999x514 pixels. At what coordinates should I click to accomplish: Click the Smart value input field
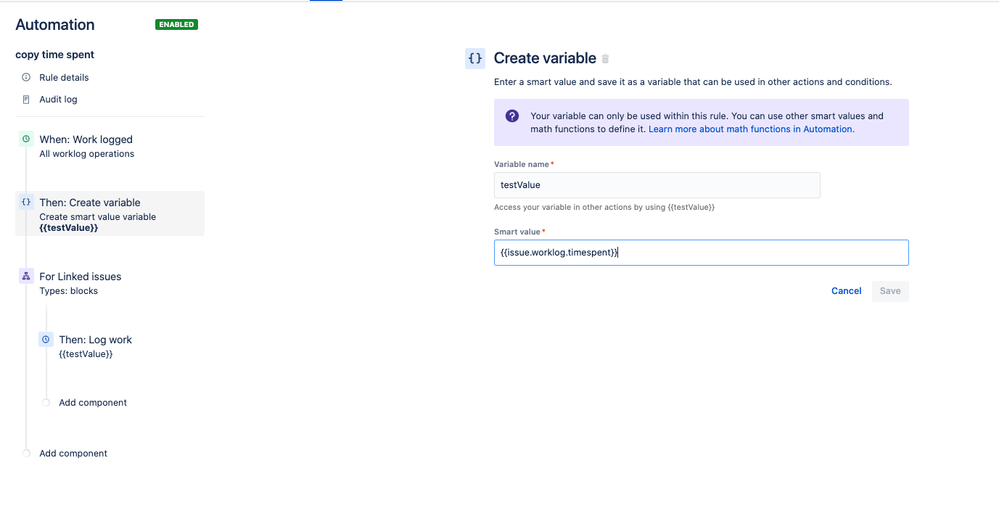pyautogui.click(x=701, y=253)
